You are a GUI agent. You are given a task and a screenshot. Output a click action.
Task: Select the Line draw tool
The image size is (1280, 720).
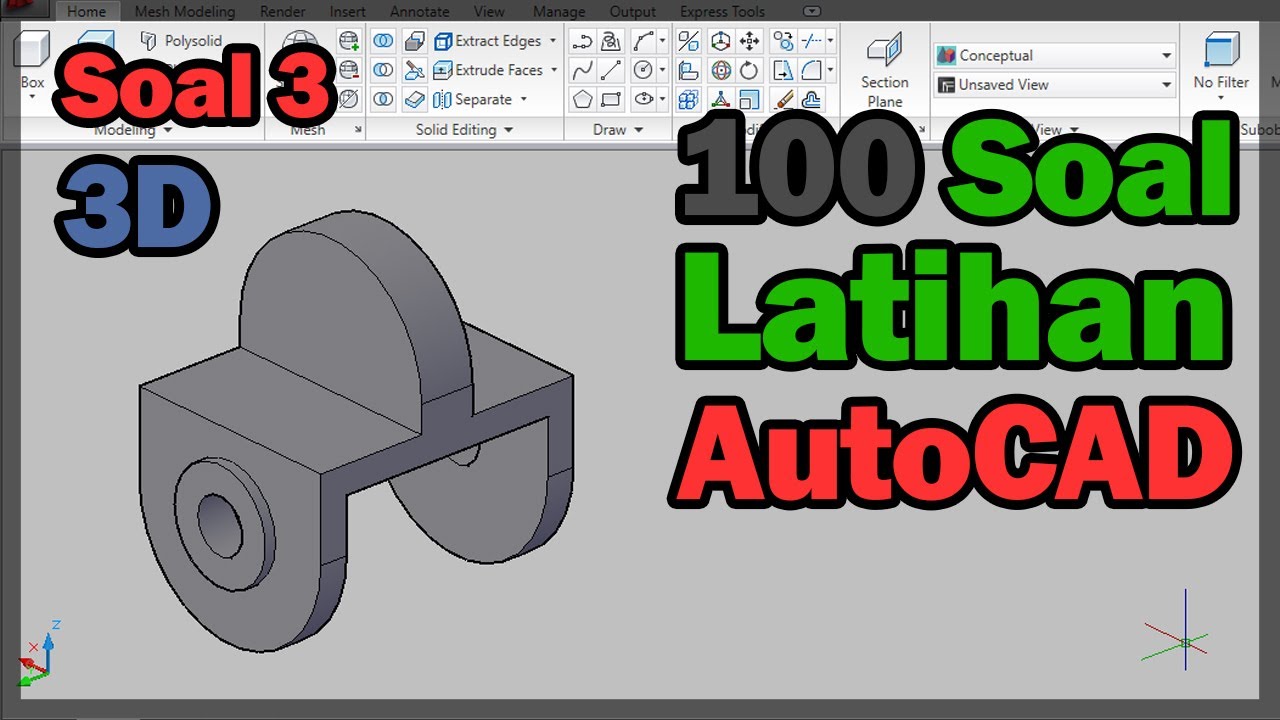coord(612,70)
